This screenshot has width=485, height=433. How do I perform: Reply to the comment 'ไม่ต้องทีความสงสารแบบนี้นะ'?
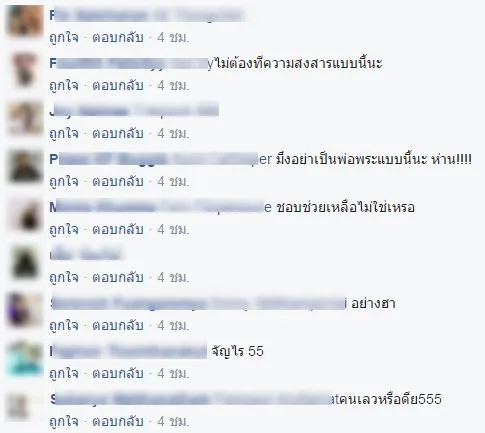pos(118,85)
